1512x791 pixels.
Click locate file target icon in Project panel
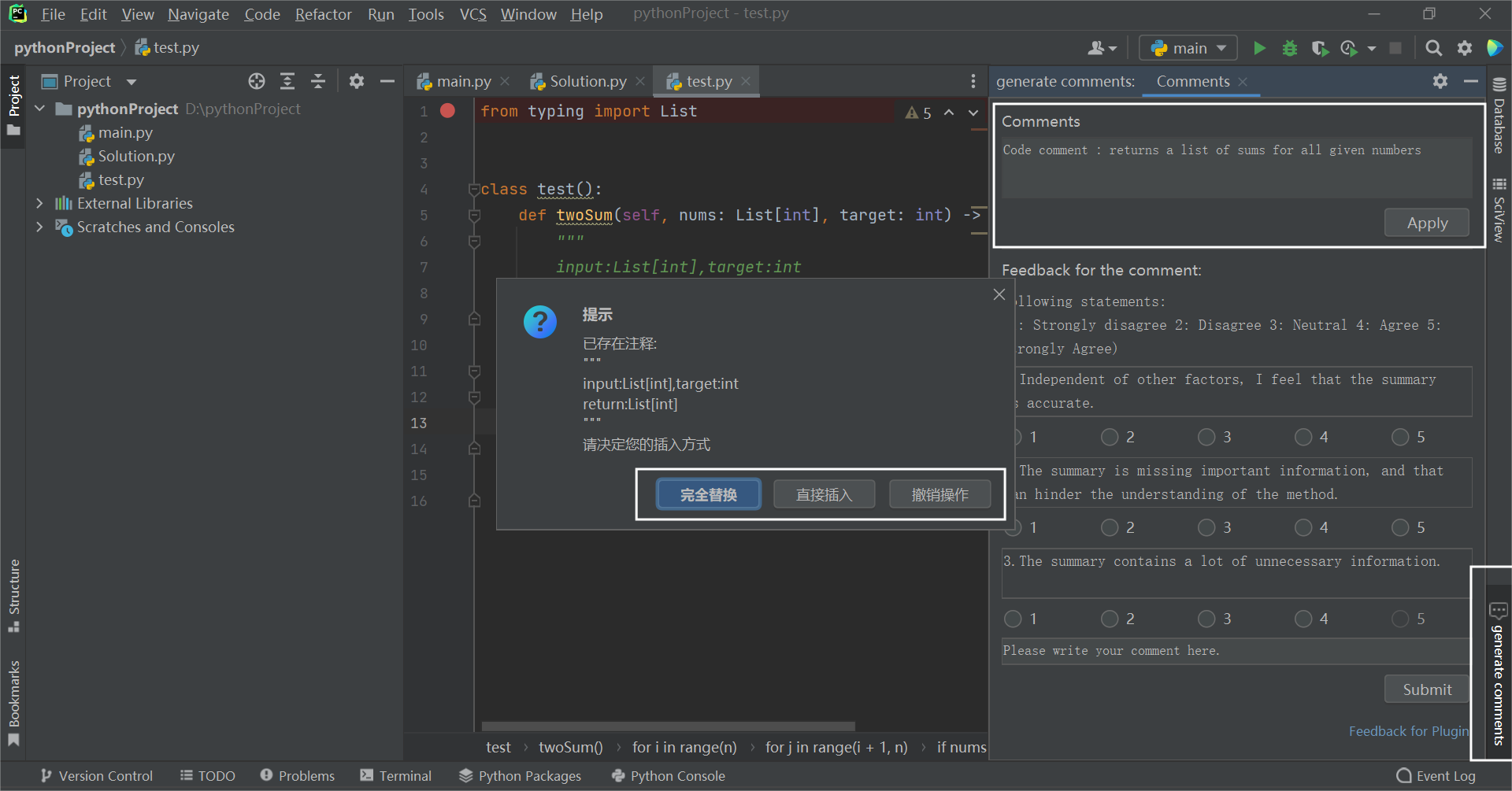point(257,81)
